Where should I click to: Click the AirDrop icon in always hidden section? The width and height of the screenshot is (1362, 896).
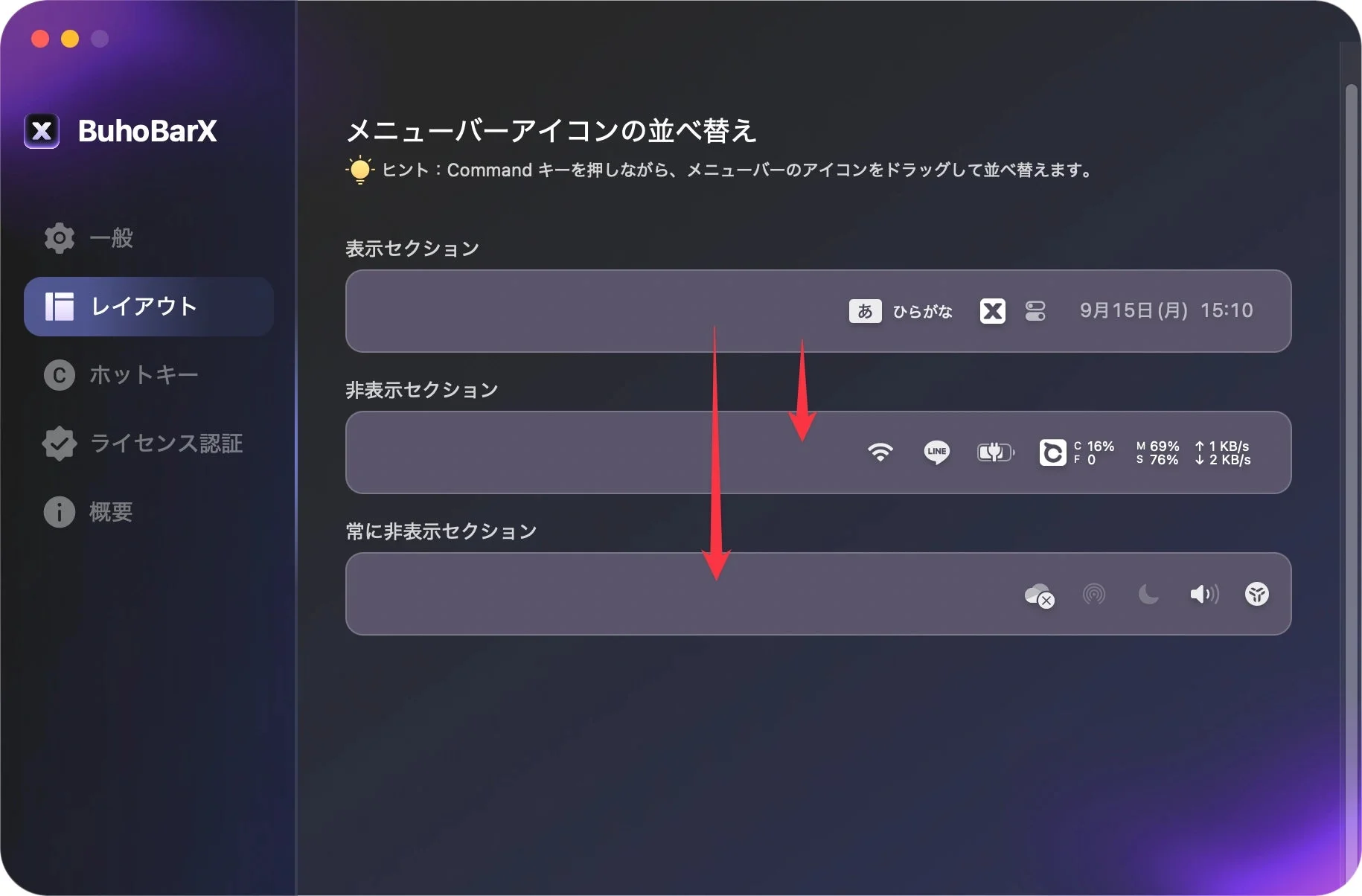point(1093,595)
